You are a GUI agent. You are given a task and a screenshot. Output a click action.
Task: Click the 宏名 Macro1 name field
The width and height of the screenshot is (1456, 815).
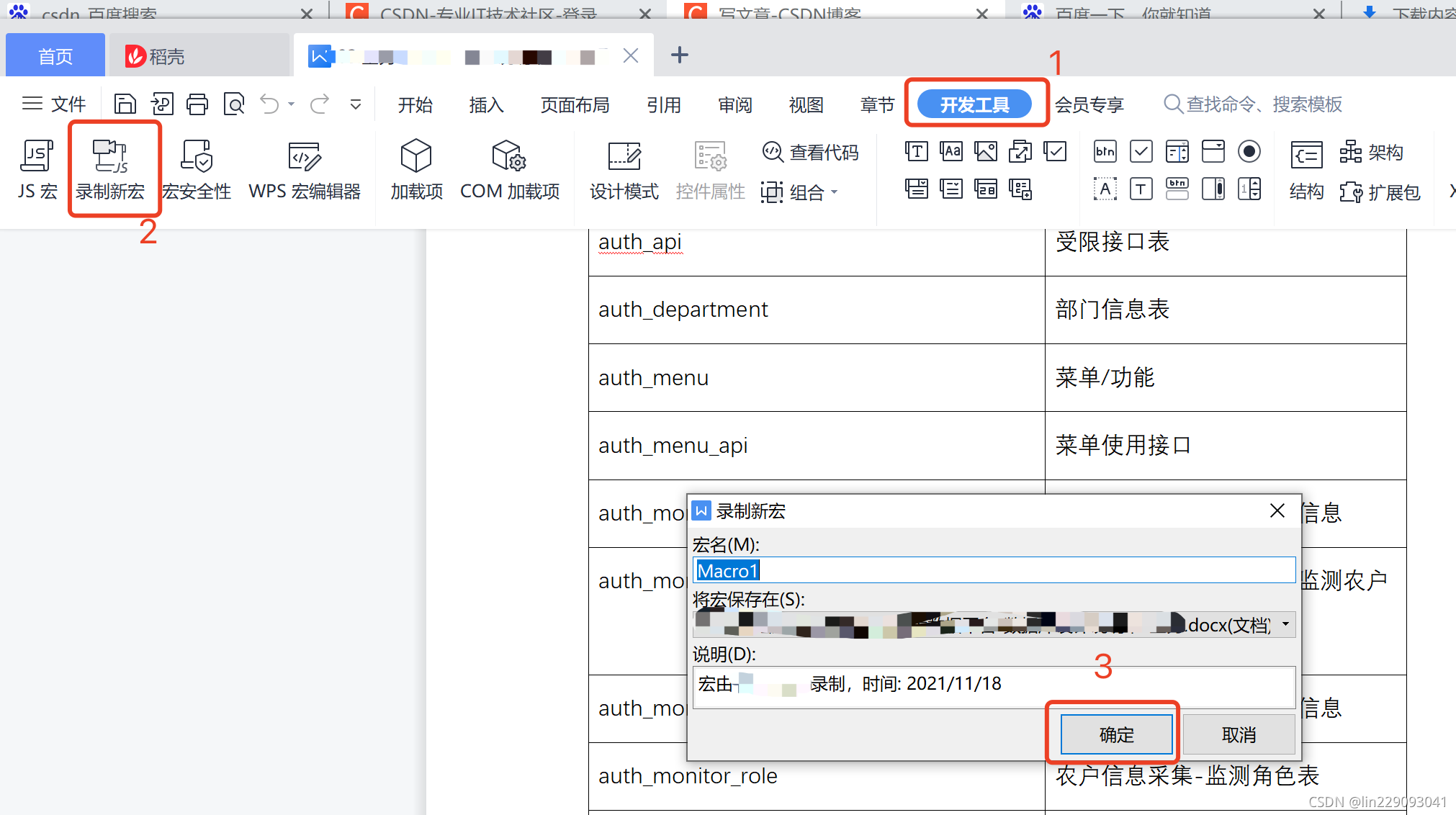[x=994, y=571]
